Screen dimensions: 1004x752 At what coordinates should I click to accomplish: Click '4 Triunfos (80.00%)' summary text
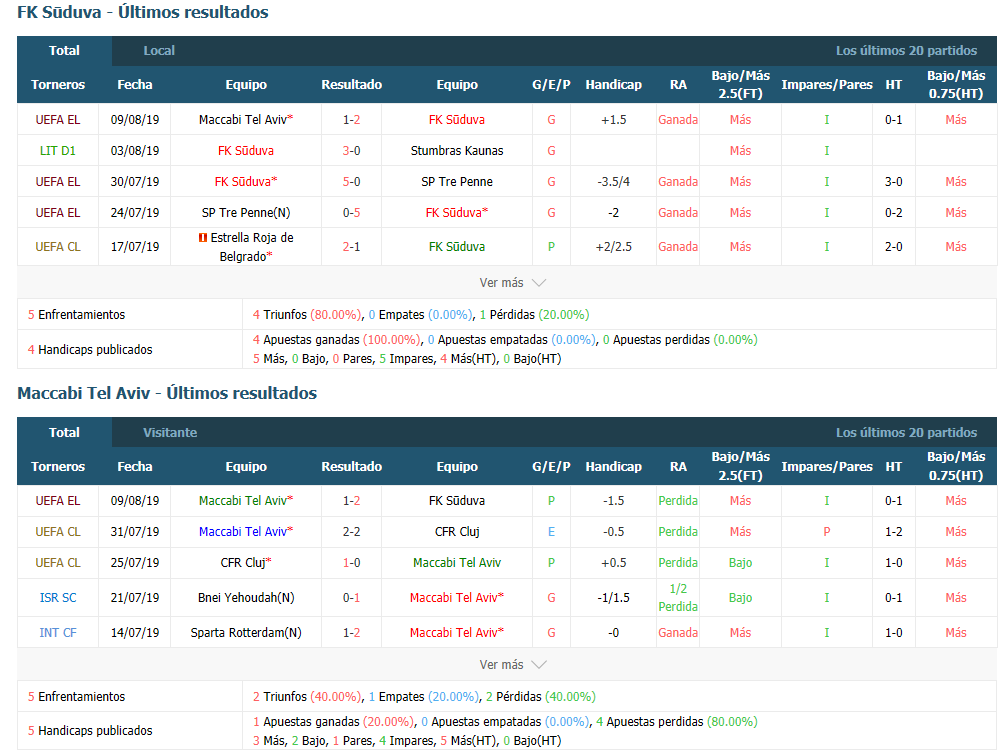point(307,315)
